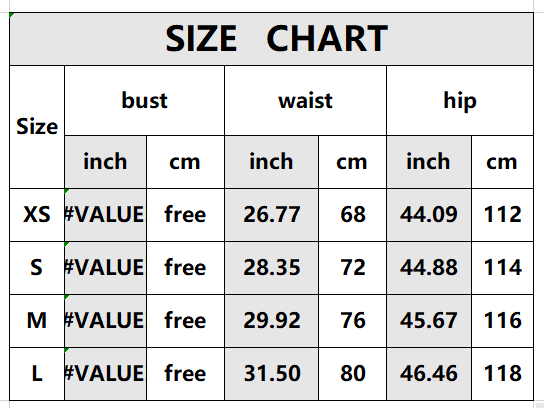The width and height of the screenshot is (544, 408).
Task: Select the waist header cell
Action: pyautogui.click(x=305, y=101)
